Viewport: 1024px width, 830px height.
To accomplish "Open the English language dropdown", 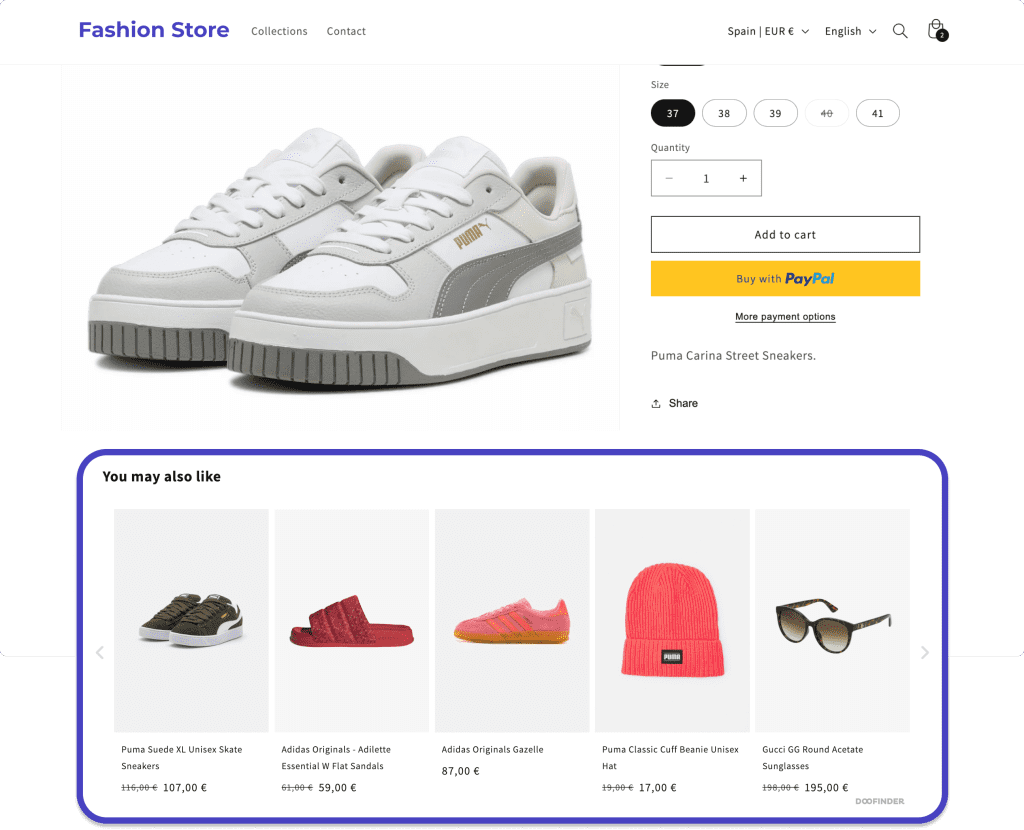I will pos(850,31).
